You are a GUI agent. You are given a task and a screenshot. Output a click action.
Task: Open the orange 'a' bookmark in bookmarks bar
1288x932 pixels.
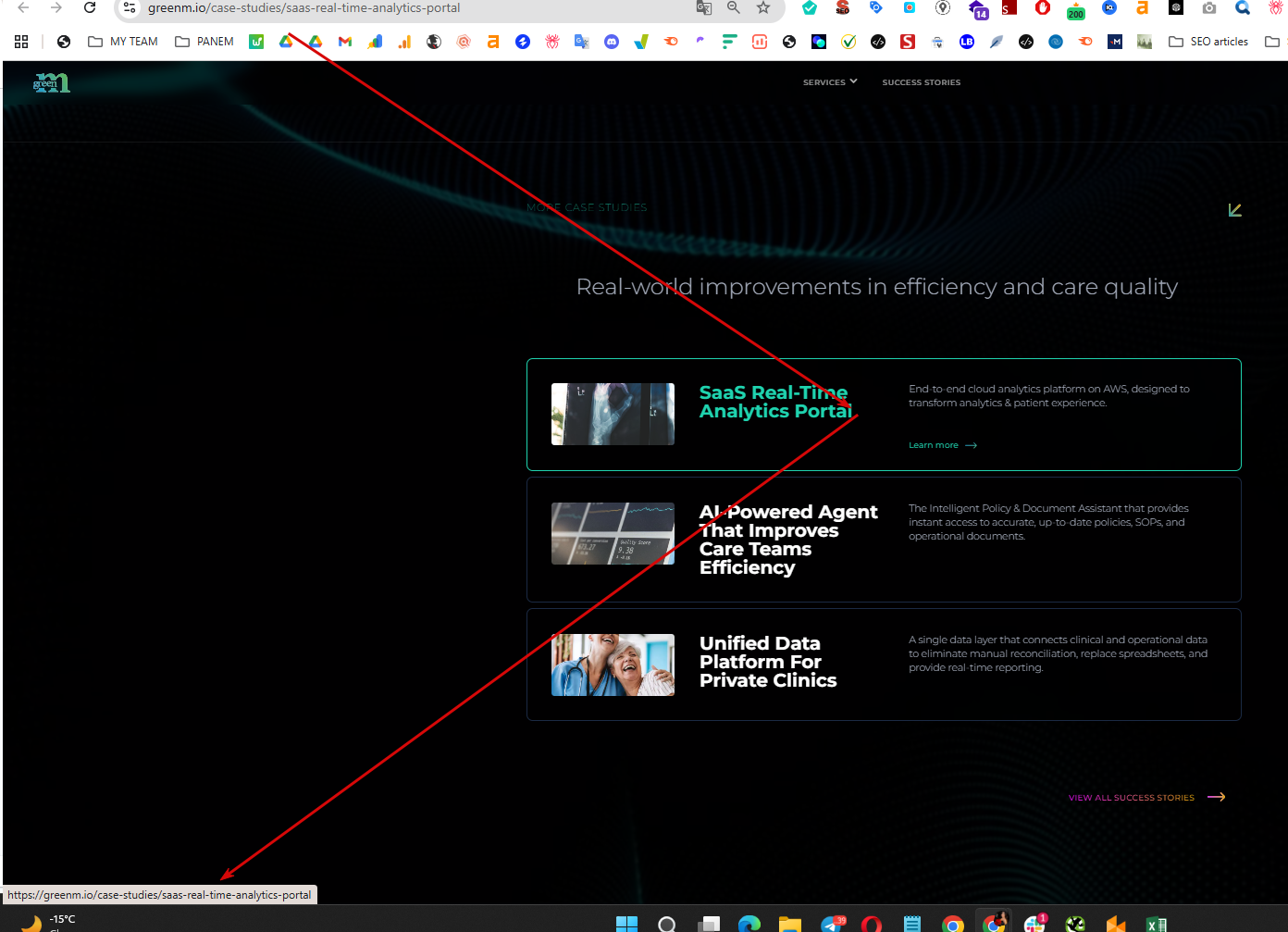tap(493, 42)
